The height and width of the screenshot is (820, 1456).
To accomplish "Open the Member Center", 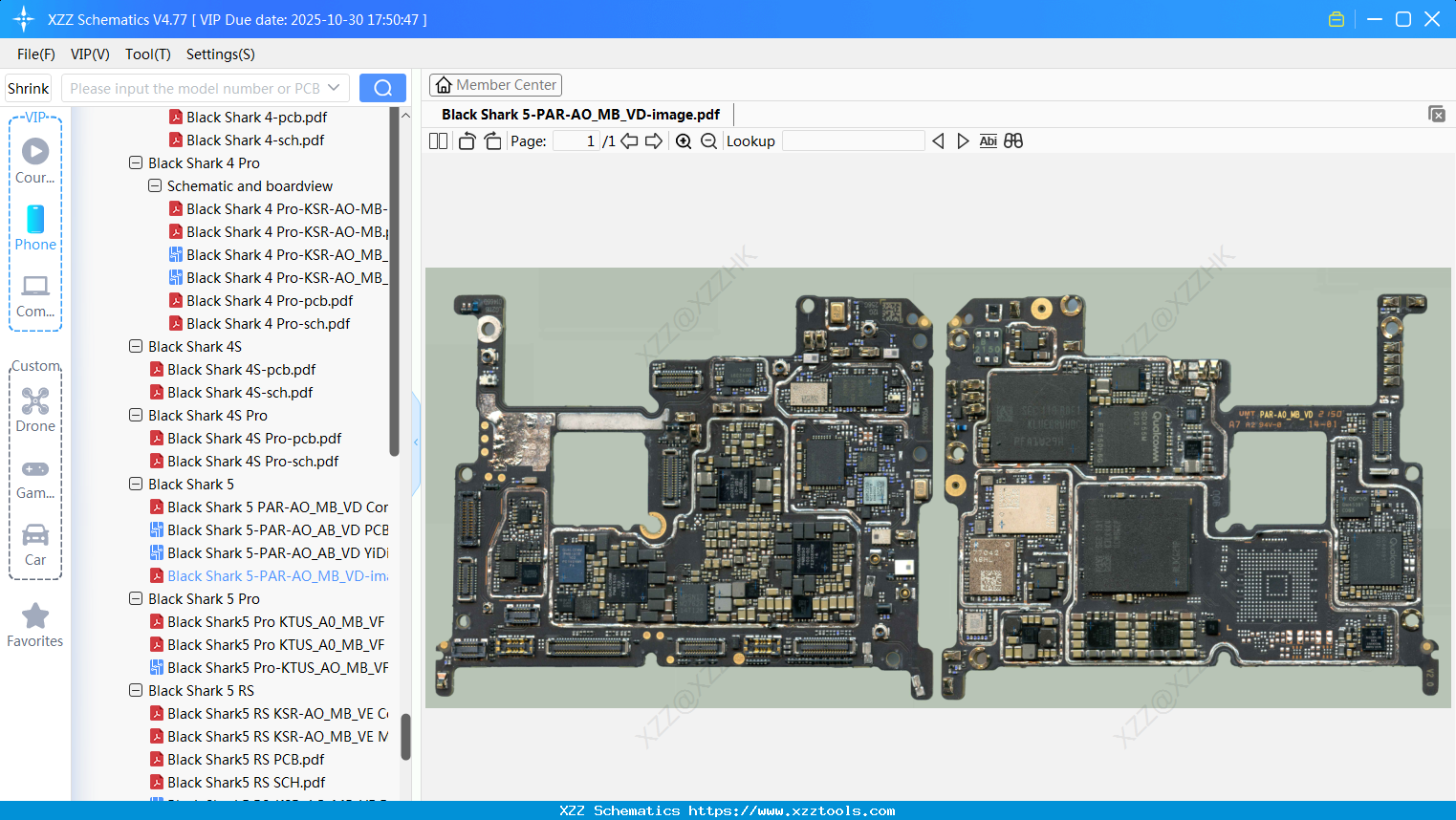I will (495, 84).
